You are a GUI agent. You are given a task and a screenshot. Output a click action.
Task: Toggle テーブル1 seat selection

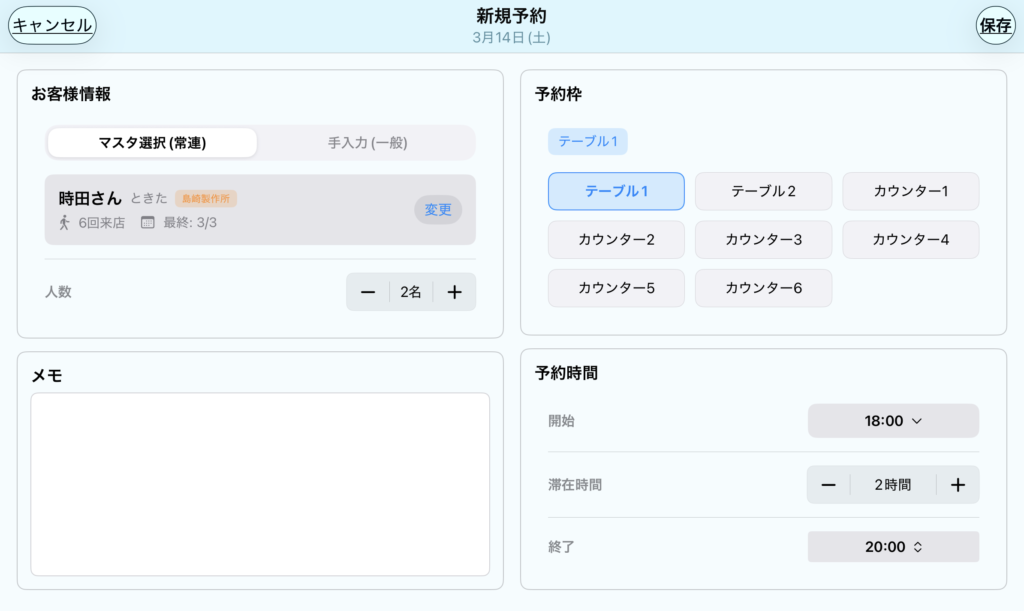(616, 191)
